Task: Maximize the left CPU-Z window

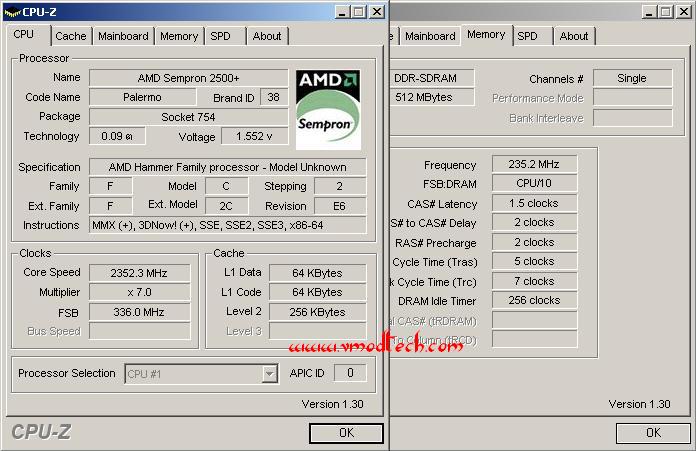Action: coord(359,12)
